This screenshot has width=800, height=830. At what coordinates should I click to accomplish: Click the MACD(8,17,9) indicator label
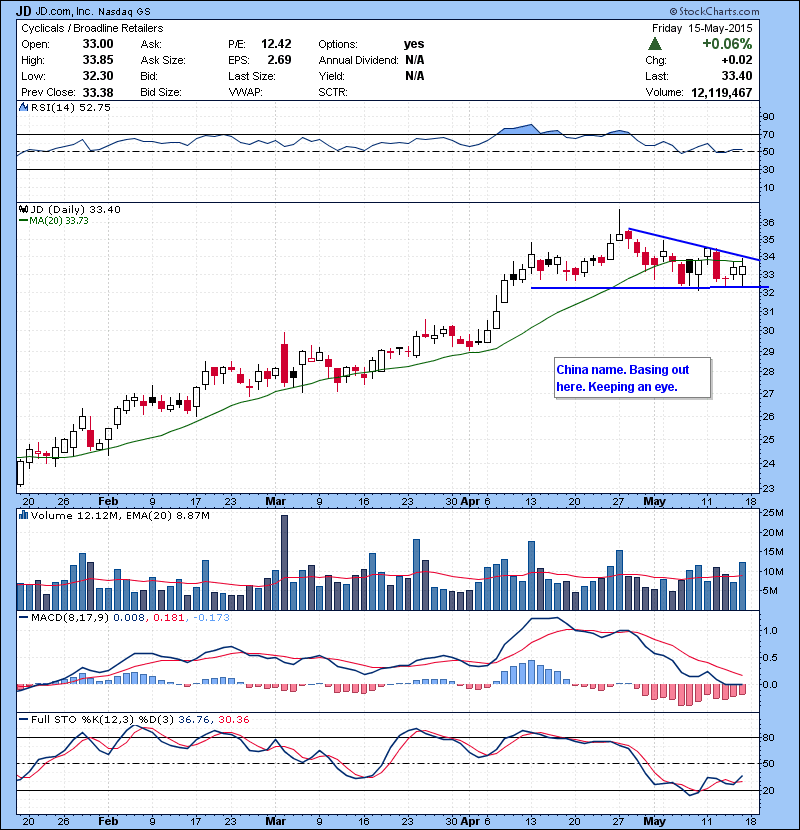[70, 617]
